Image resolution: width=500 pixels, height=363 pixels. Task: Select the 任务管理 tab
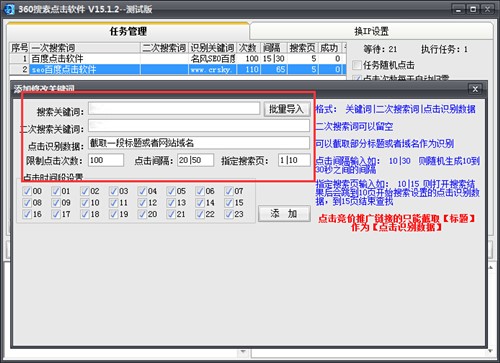tap(128, 31)
